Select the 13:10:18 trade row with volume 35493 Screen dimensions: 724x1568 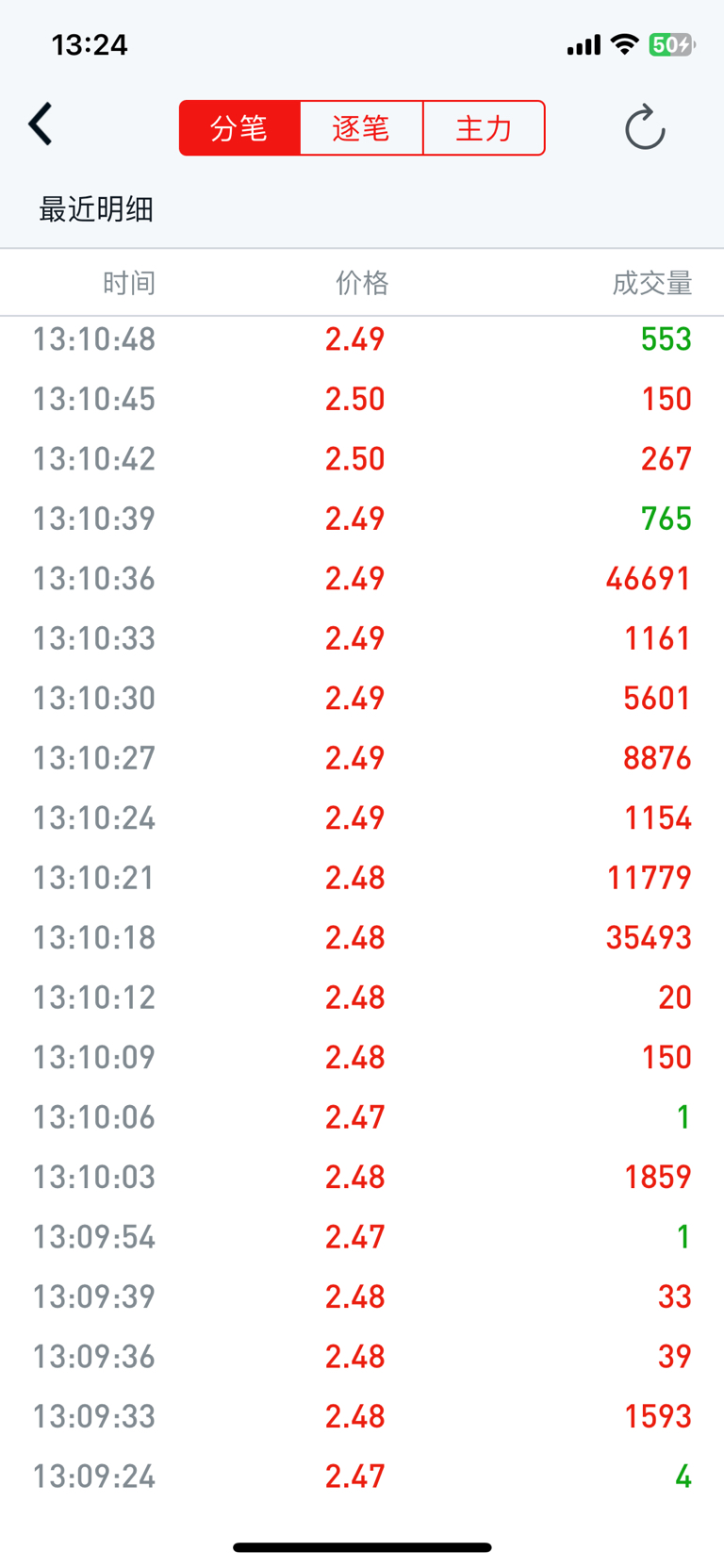point(362,937)
